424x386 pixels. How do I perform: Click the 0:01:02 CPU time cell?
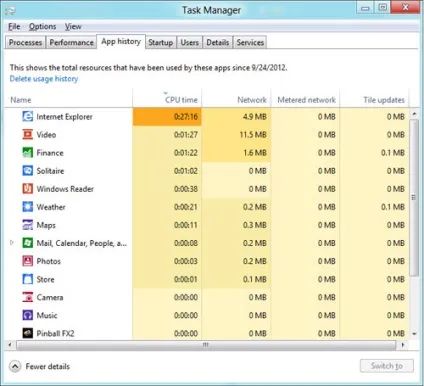167,171
